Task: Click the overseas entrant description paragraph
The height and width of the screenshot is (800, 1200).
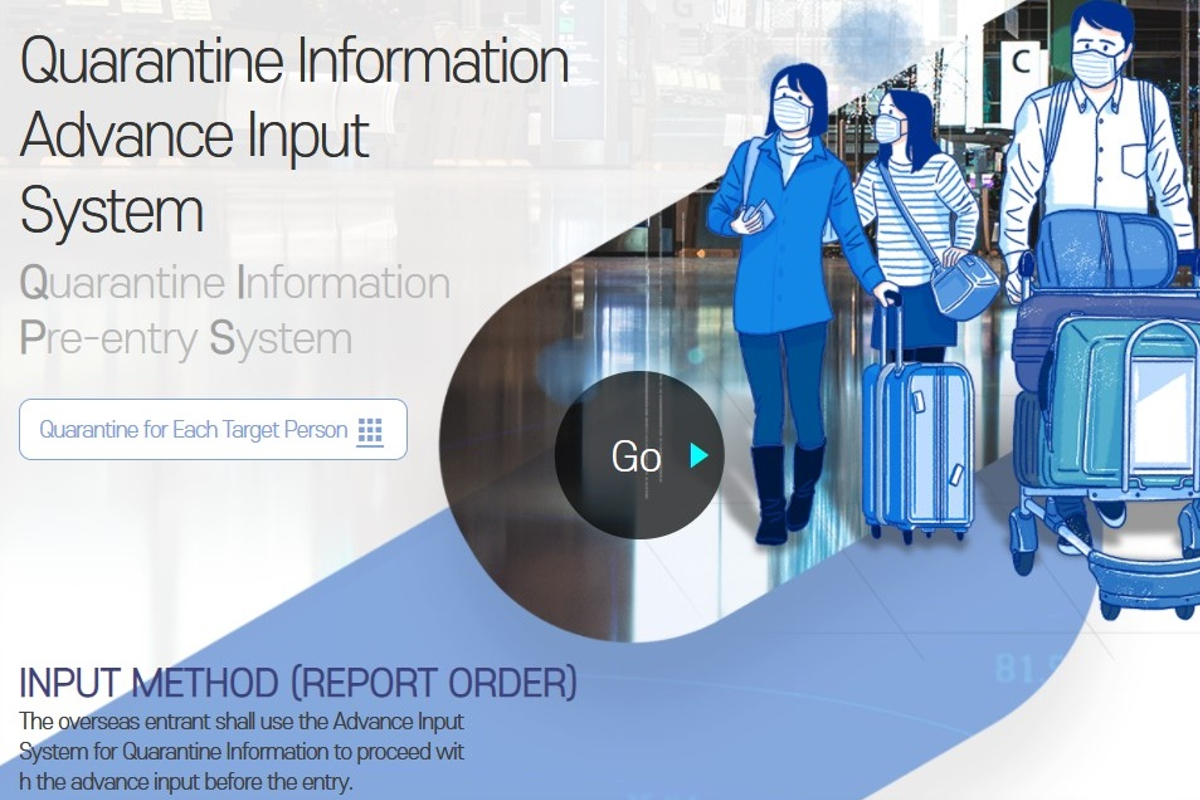Action: [242, 750]
